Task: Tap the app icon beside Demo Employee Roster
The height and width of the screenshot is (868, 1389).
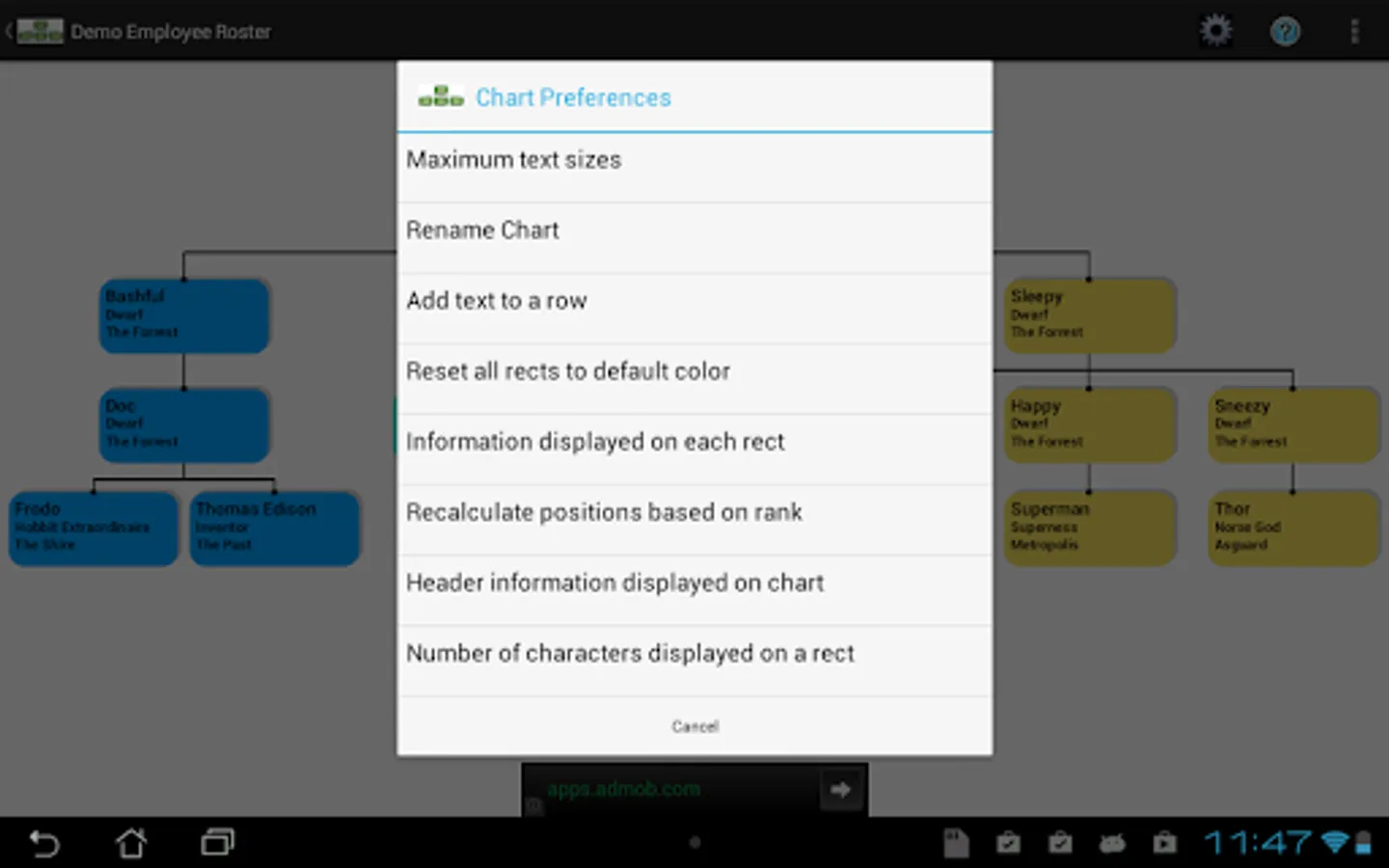Action: [x=40, y=31]
